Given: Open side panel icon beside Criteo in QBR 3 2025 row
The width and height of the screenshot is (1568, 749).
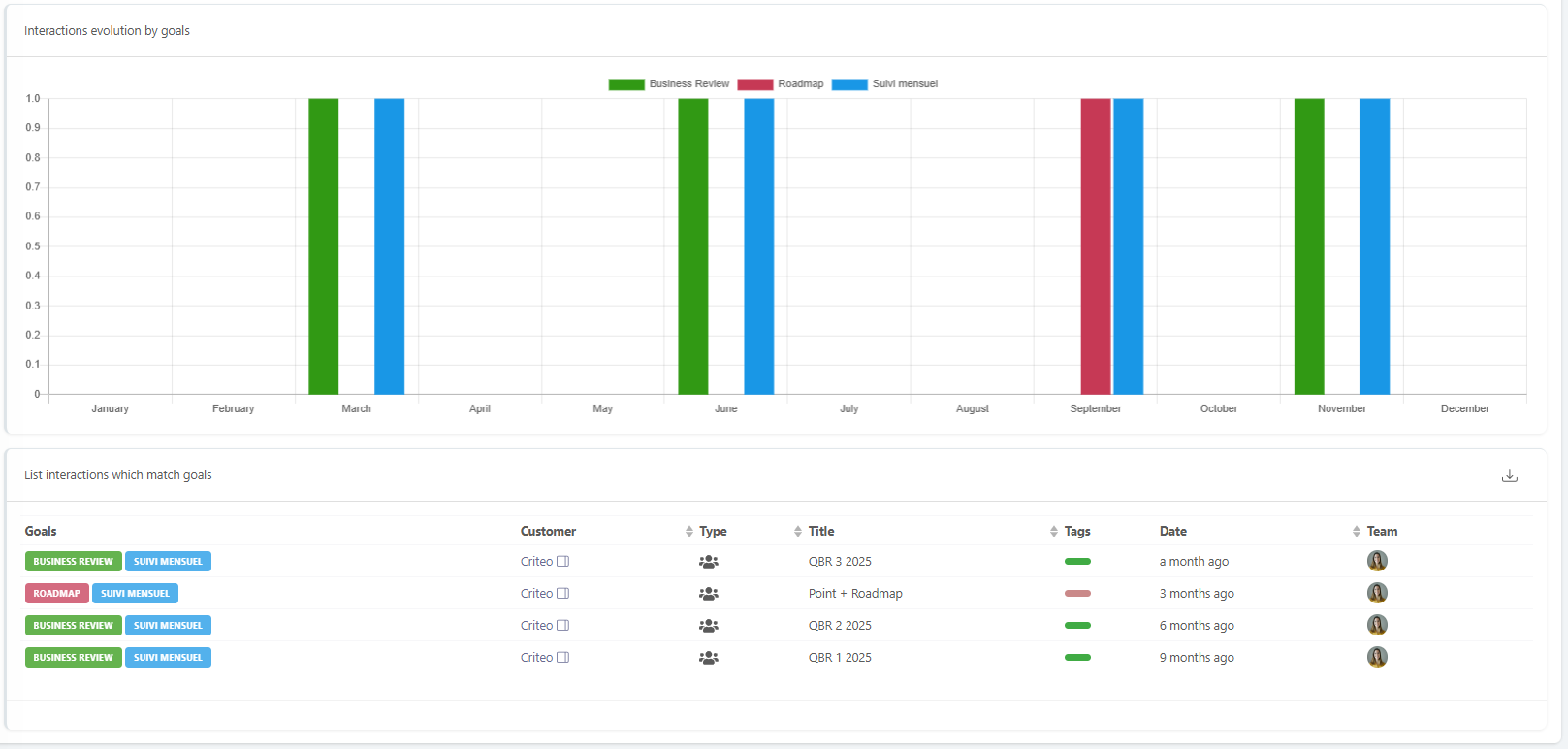Looking at the screenshot, I should [562, 562].
